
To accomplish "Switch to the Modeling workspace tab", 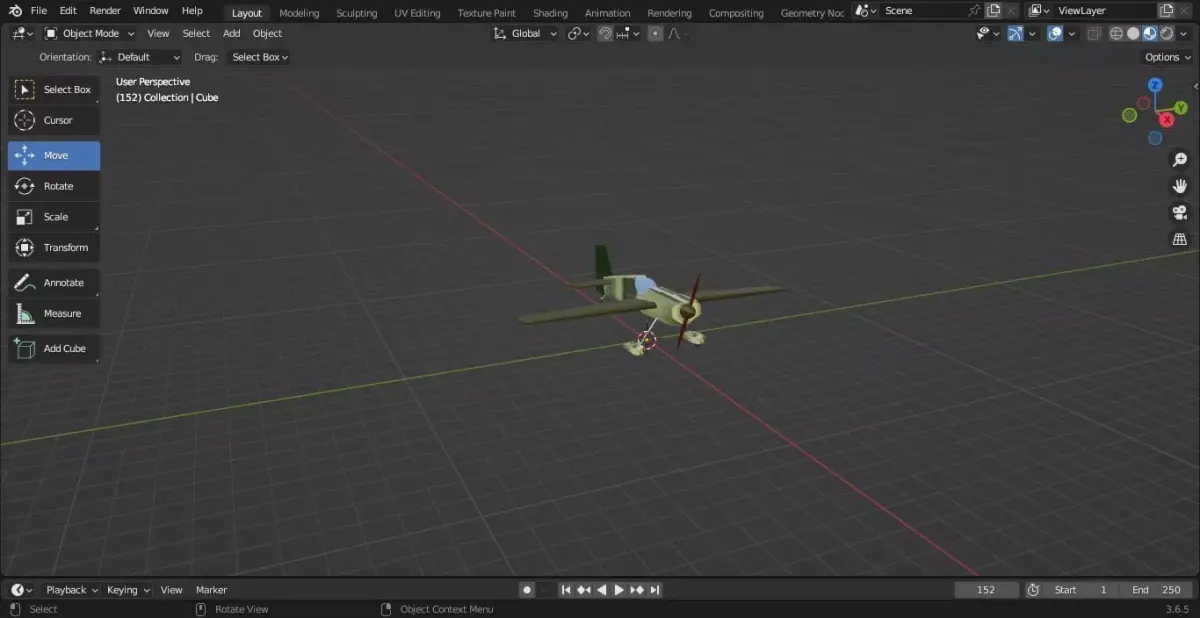I will pyautogui.click(x=299, y=13).
